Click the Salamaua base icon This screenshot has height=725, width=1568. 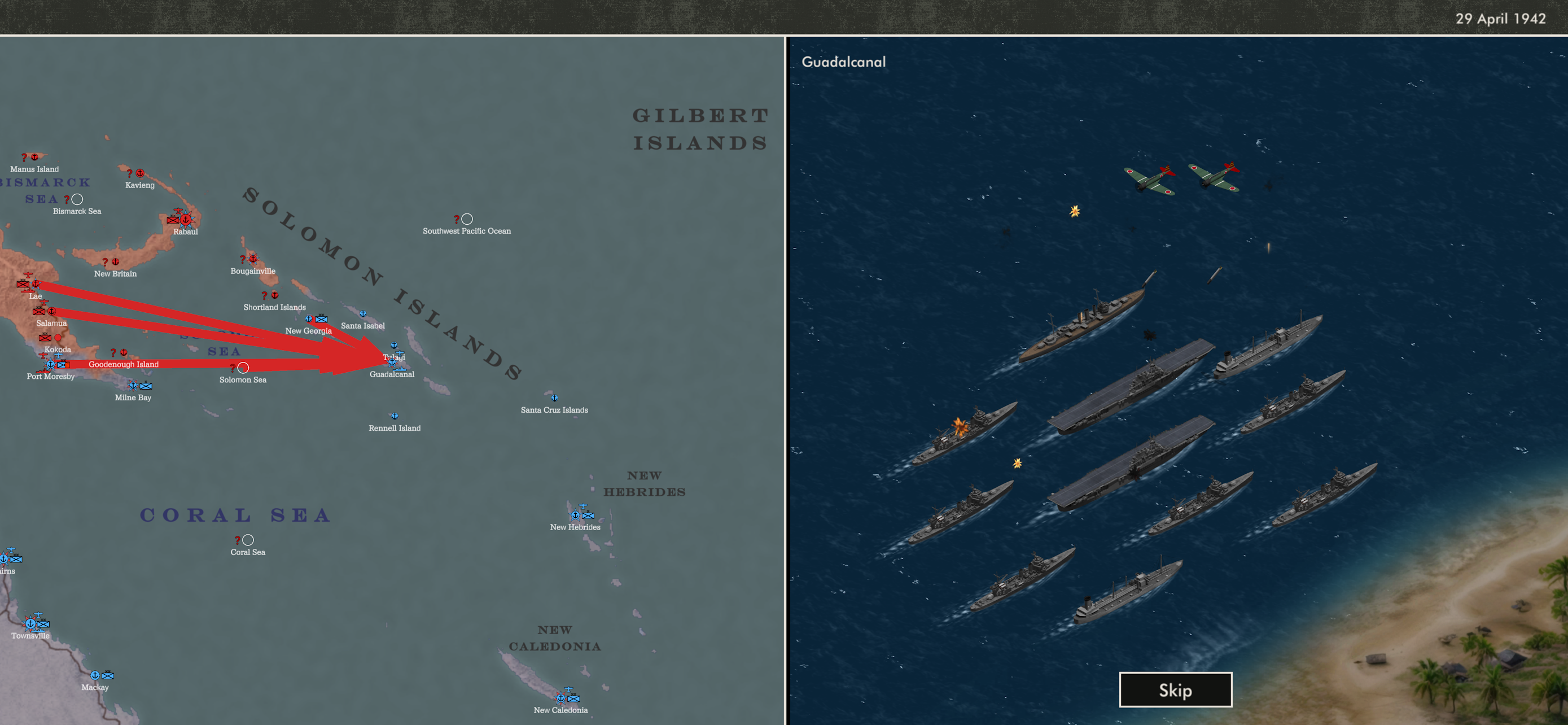52,311
